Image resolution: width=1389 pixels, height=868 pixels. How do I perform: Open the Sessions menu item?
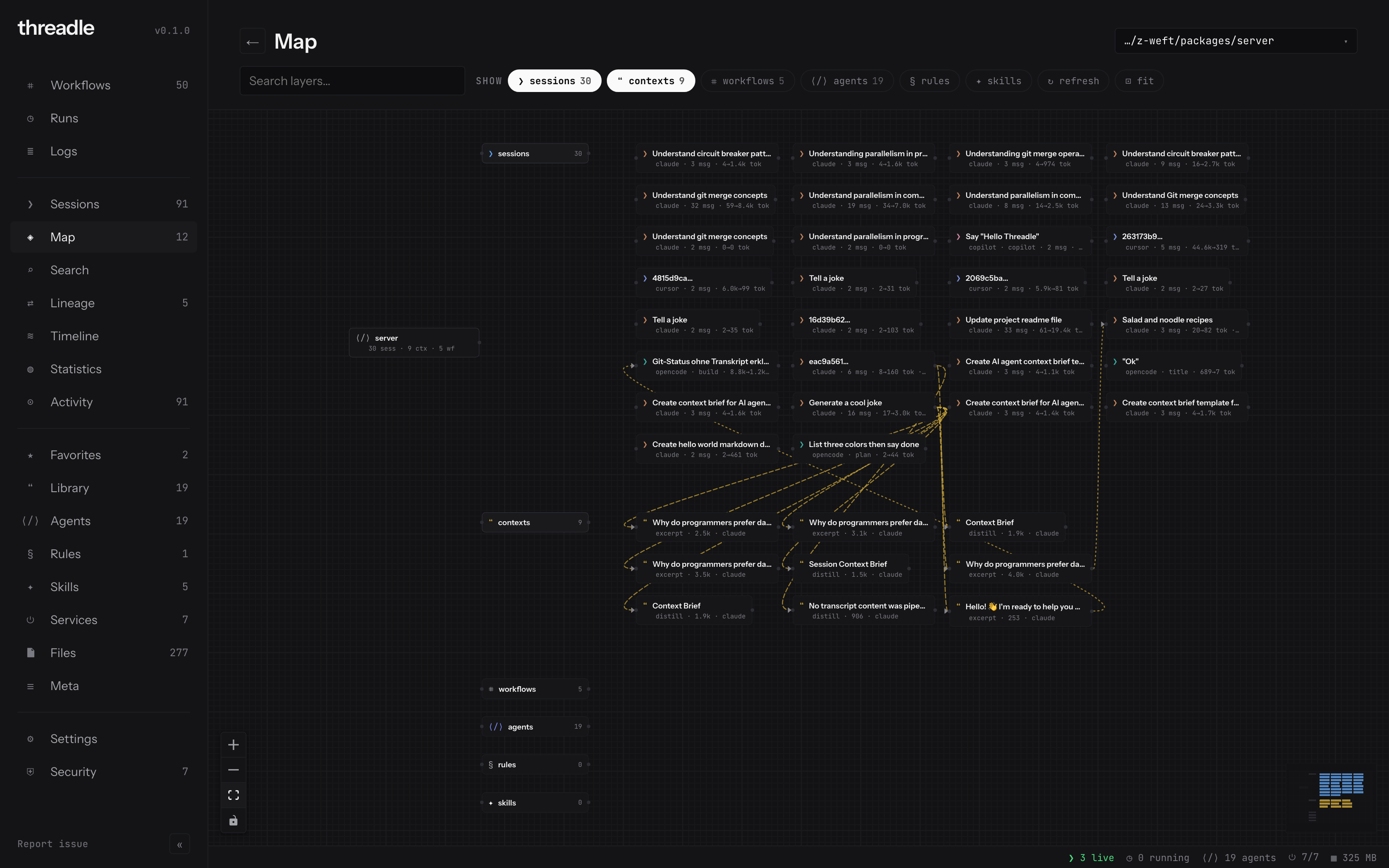tap(103, 204)
